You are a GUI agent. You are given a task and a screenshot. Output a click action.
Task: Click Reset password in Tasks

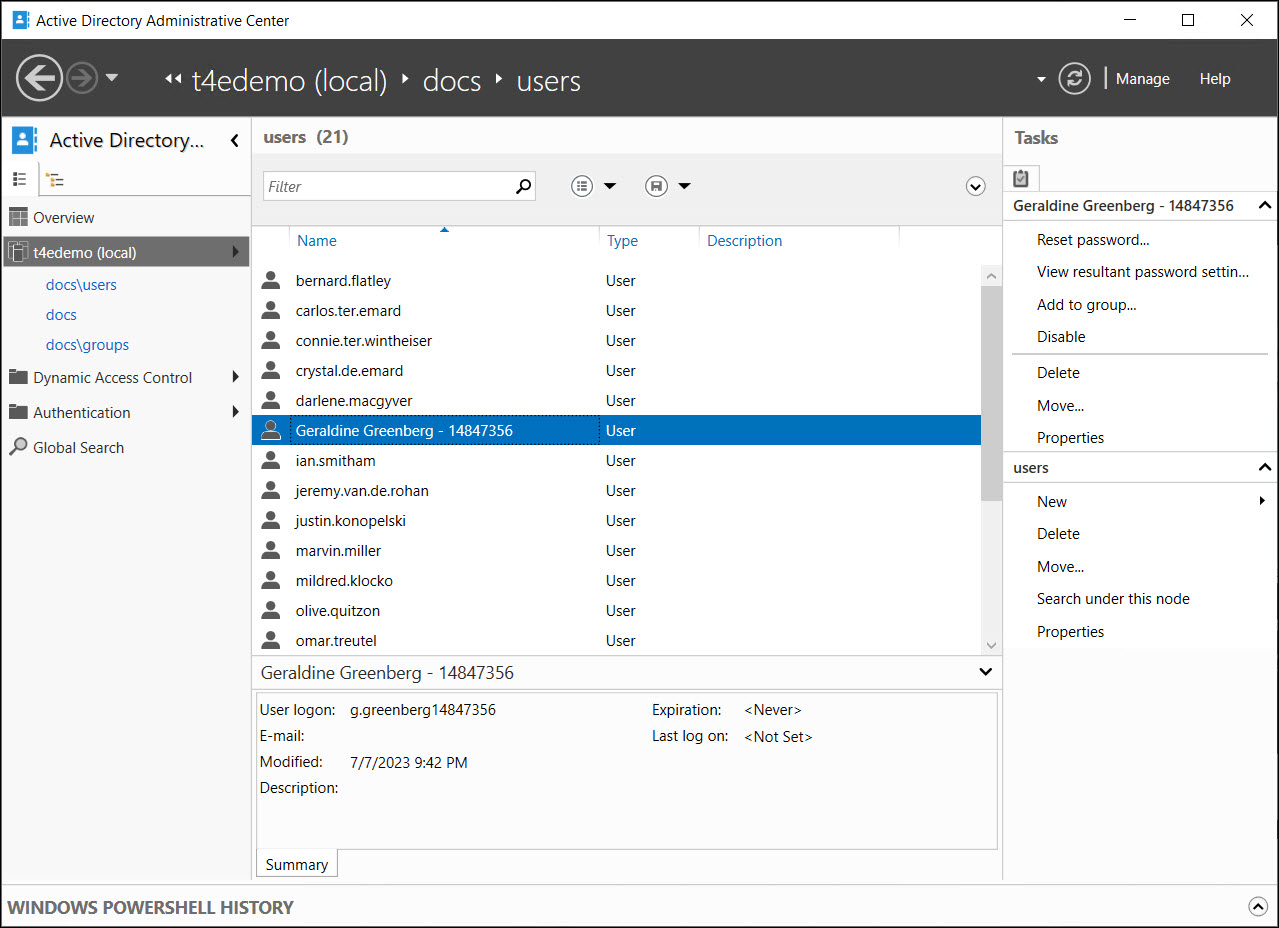point(1093,240)
